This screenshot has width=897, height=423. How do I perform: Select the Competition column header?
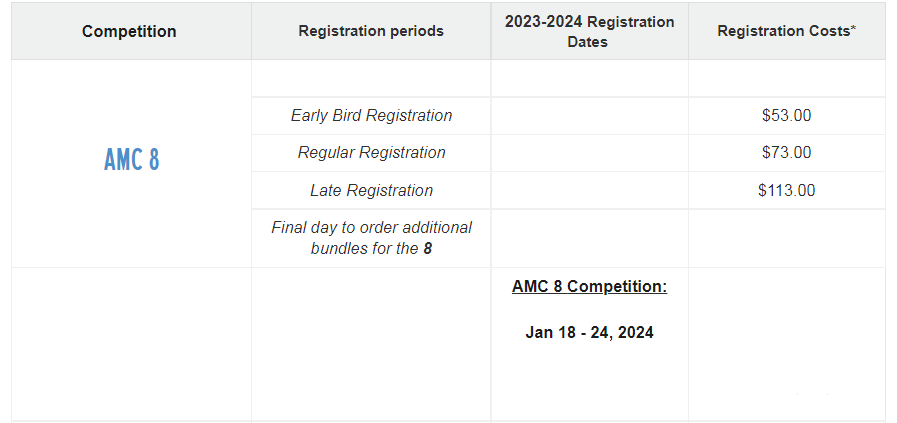129,31
